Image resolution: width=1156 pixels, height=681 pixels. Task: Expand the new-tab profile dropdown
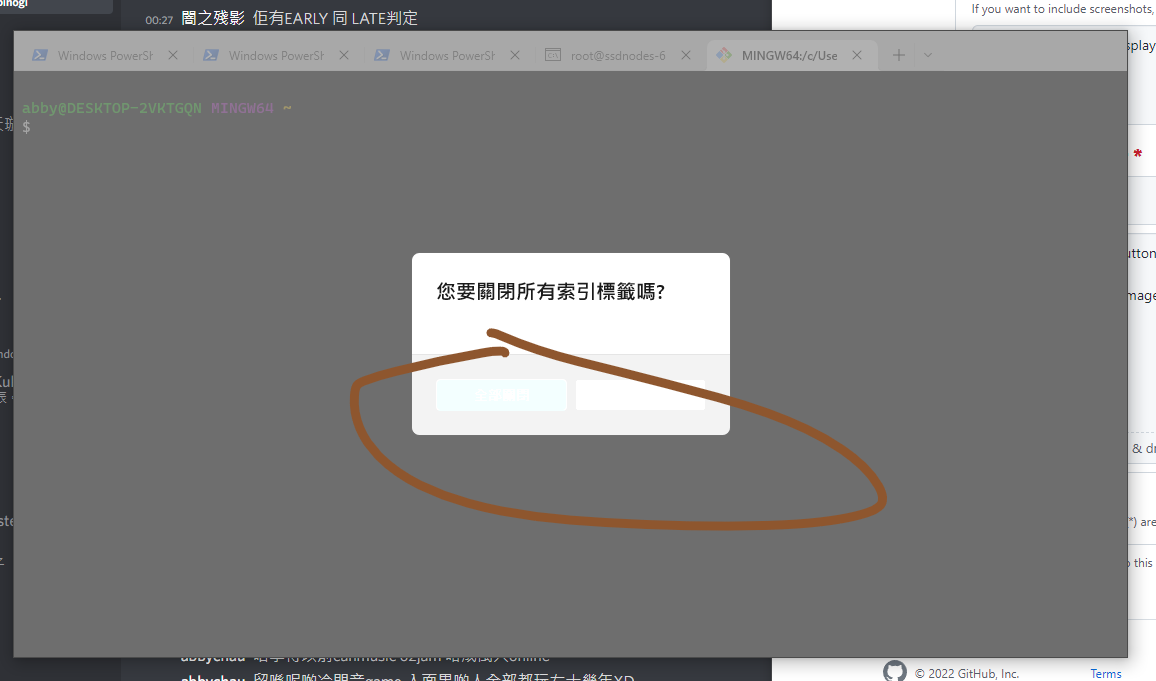pyautogui.click(x=928, y=55)
